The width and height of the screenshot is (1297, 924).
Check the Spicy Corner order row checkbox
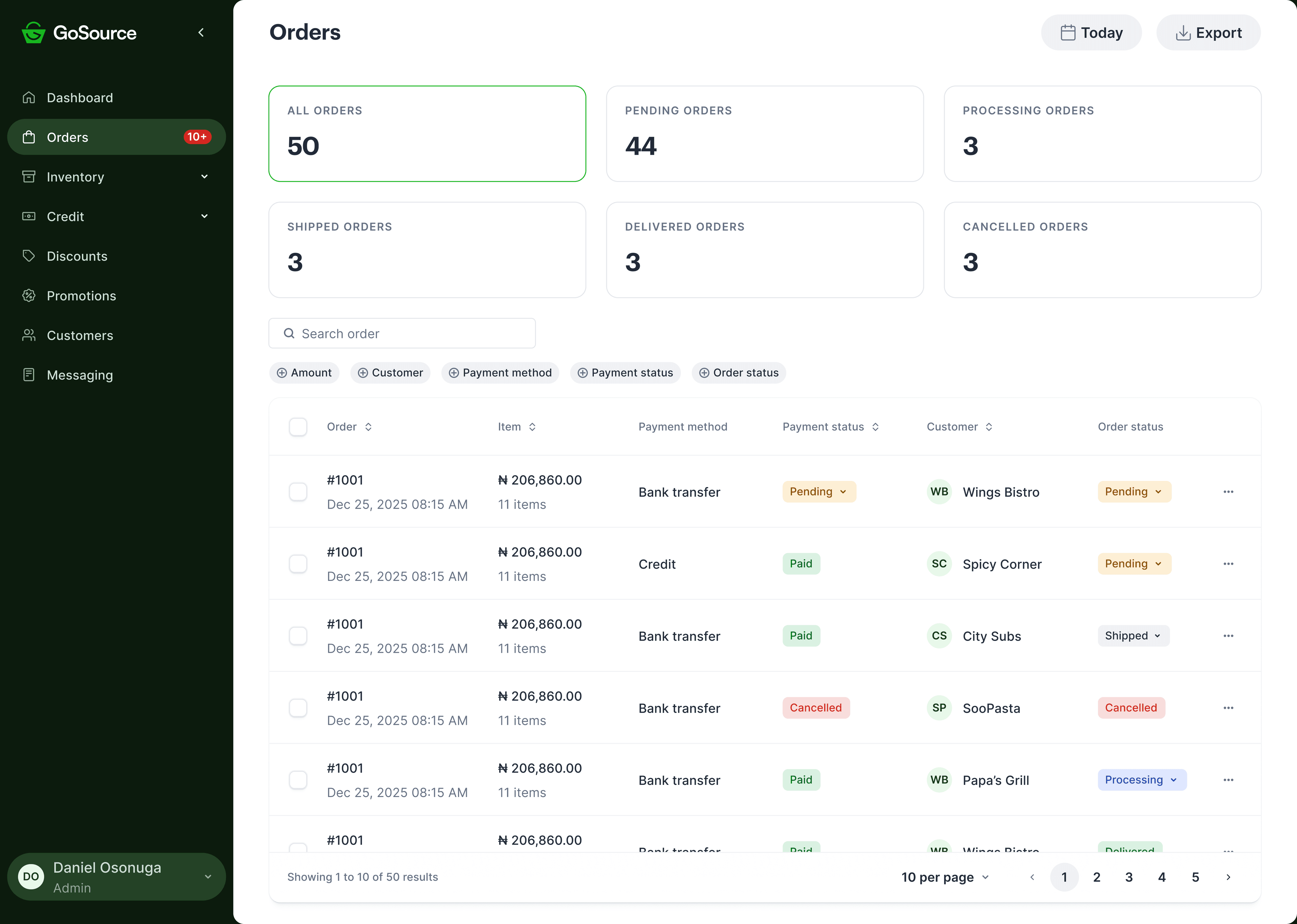click(x=298, y=564)
